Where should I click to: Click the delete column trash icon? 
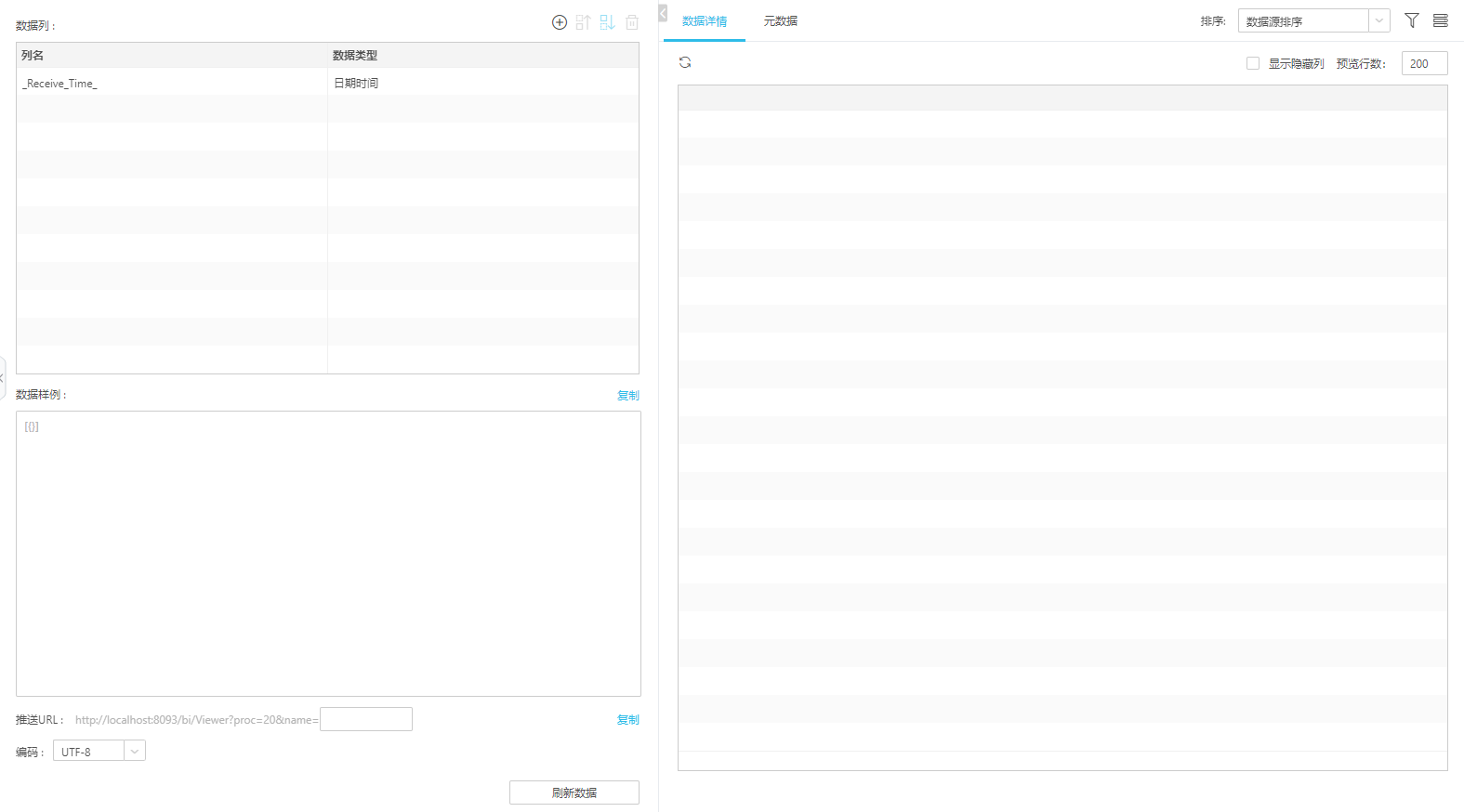[x=632, y=22]
